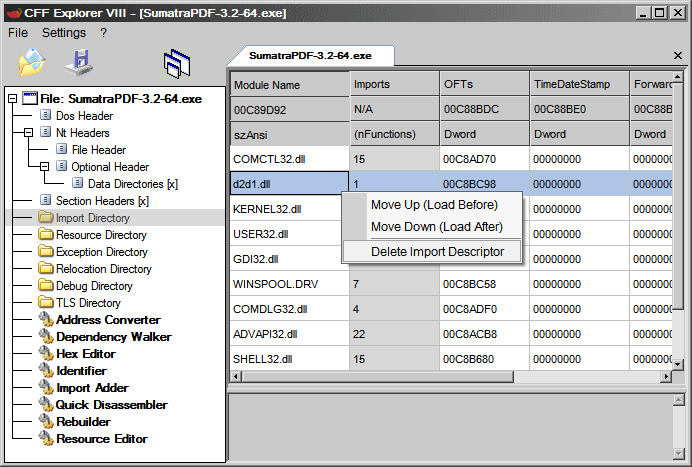Image resolution: width=692 pixels, height=467 pixels.
Task: Collapse the File: SumatraPDF-3.2-64.exe root node
Action: tap(12, 98)
